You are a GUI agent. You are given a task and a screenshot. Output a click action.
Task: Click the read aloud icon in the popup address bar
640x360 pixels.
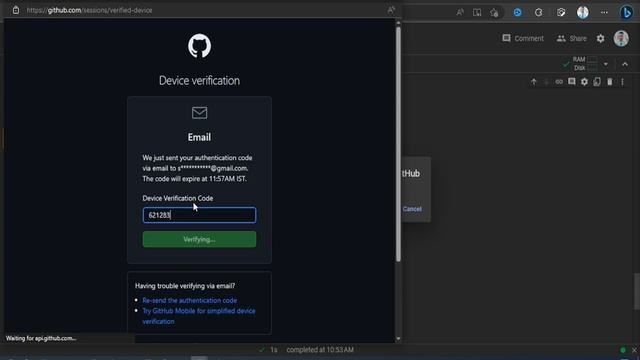tap(391, 10)
